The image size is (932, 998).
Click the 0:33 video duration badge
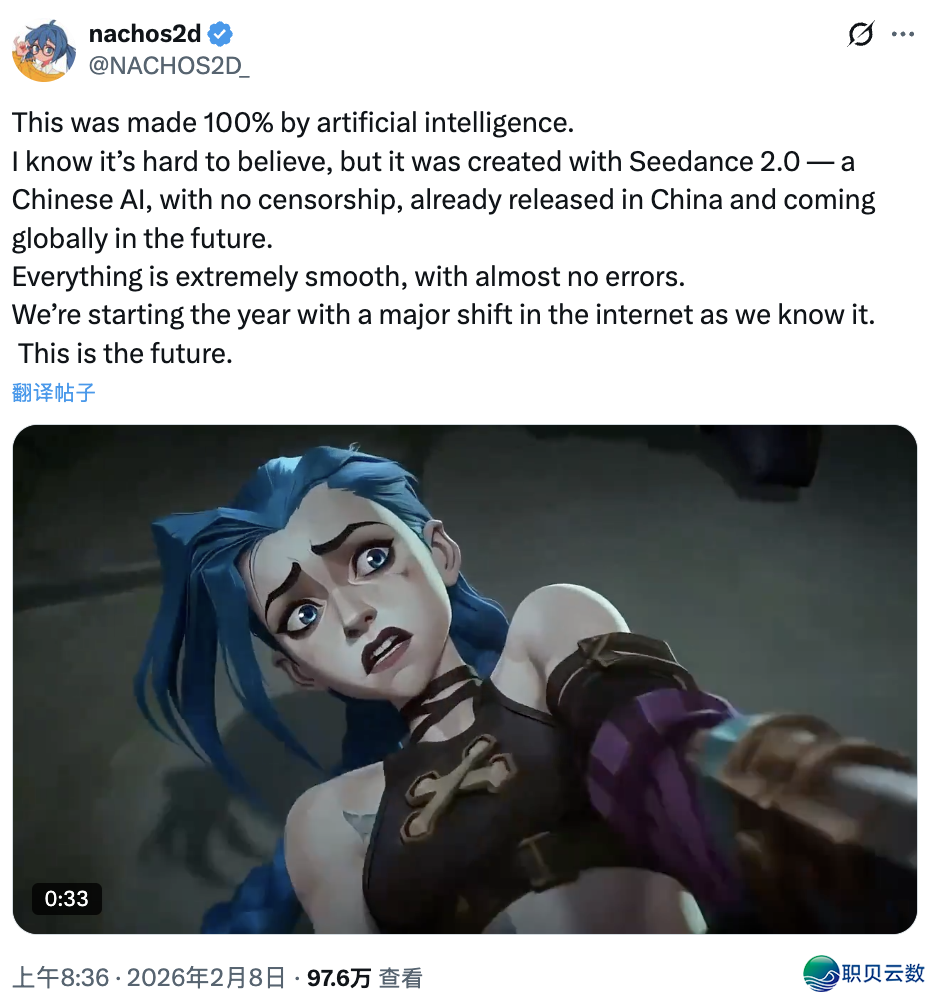pyautogui.click(x=67, y=898)
